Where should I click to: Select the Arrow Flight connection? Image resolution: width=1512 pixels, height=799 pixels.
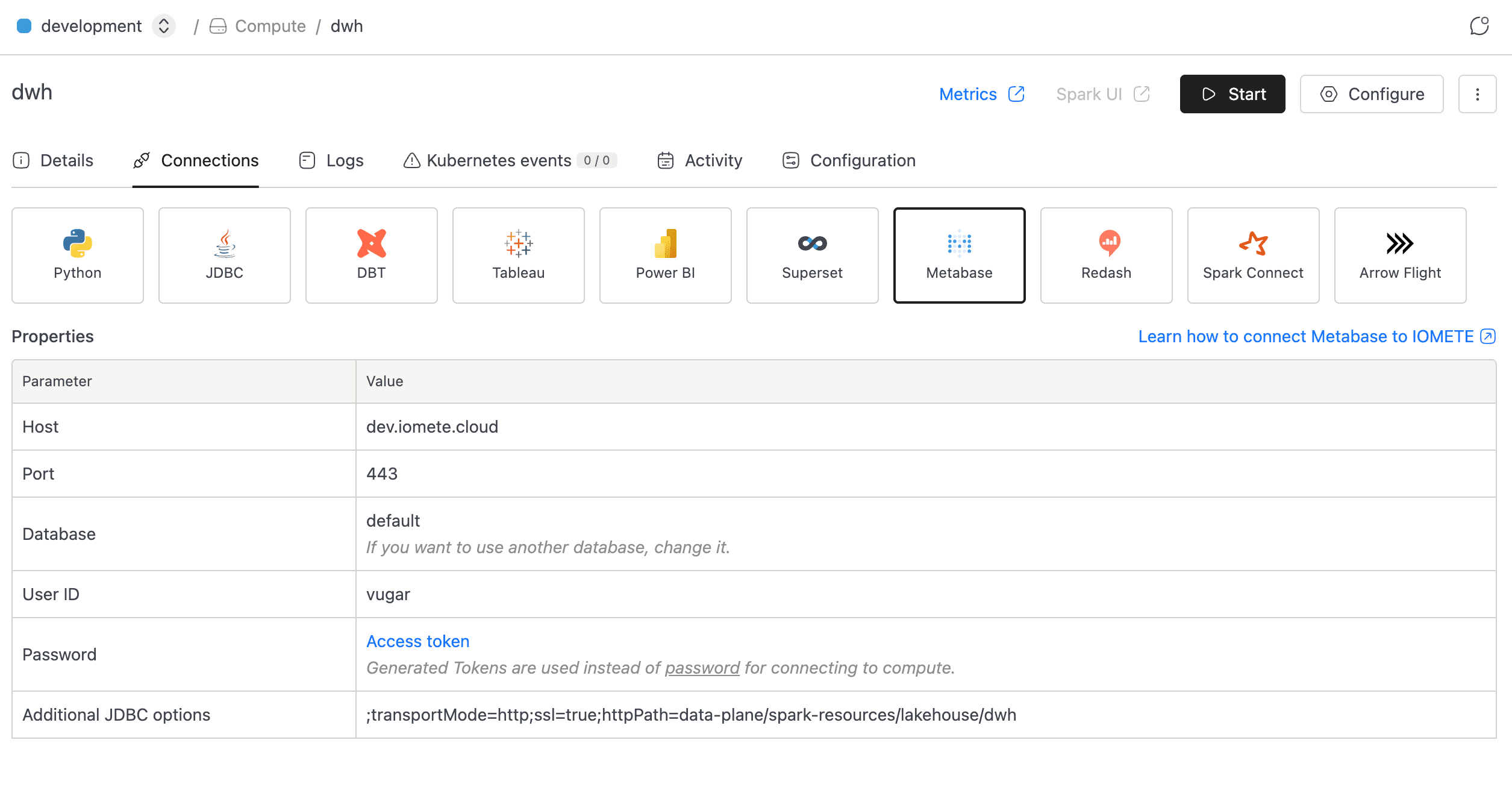click(1400, 255)
